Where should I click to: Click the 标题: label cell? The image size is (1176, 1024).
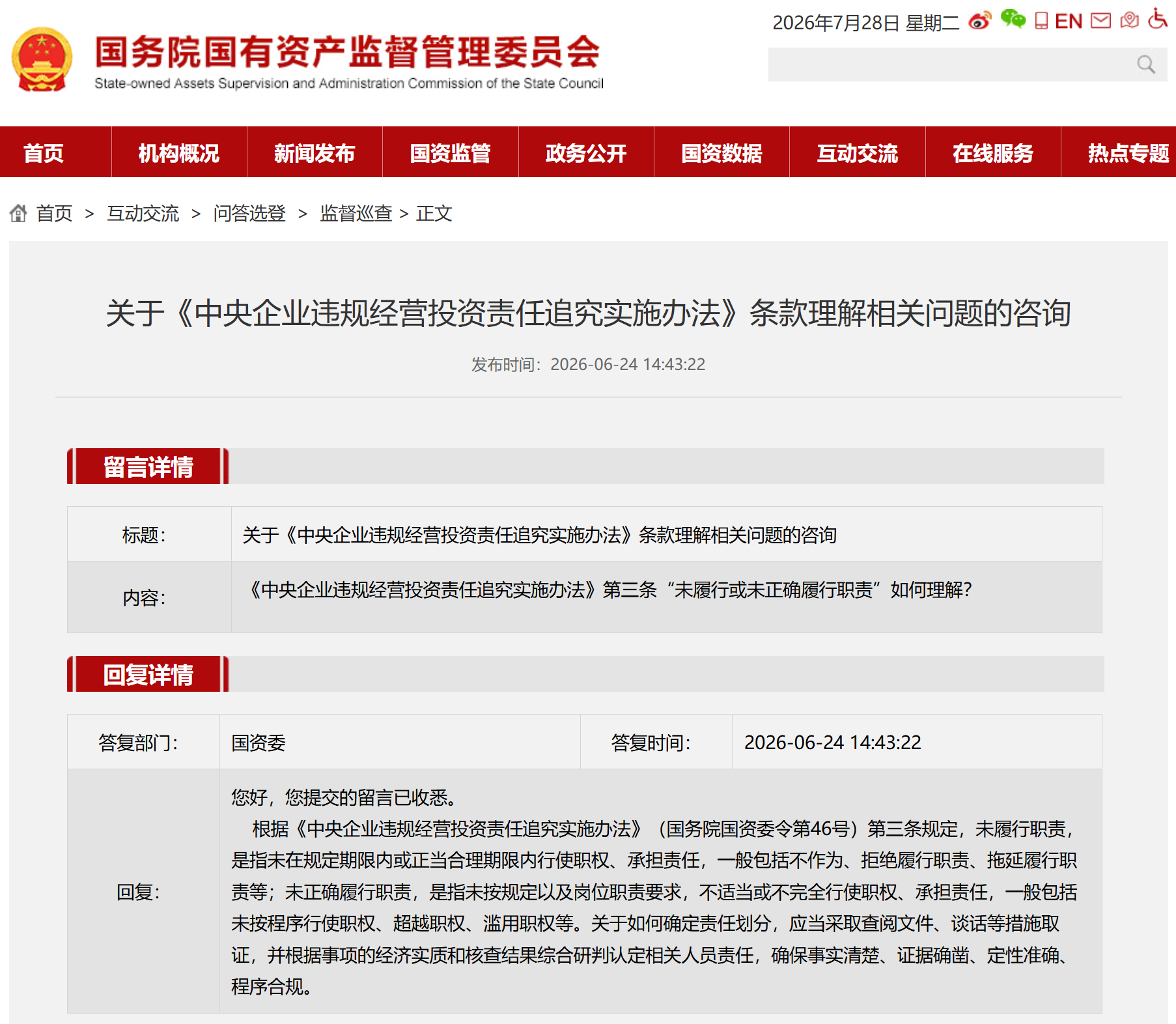(149, 534)
